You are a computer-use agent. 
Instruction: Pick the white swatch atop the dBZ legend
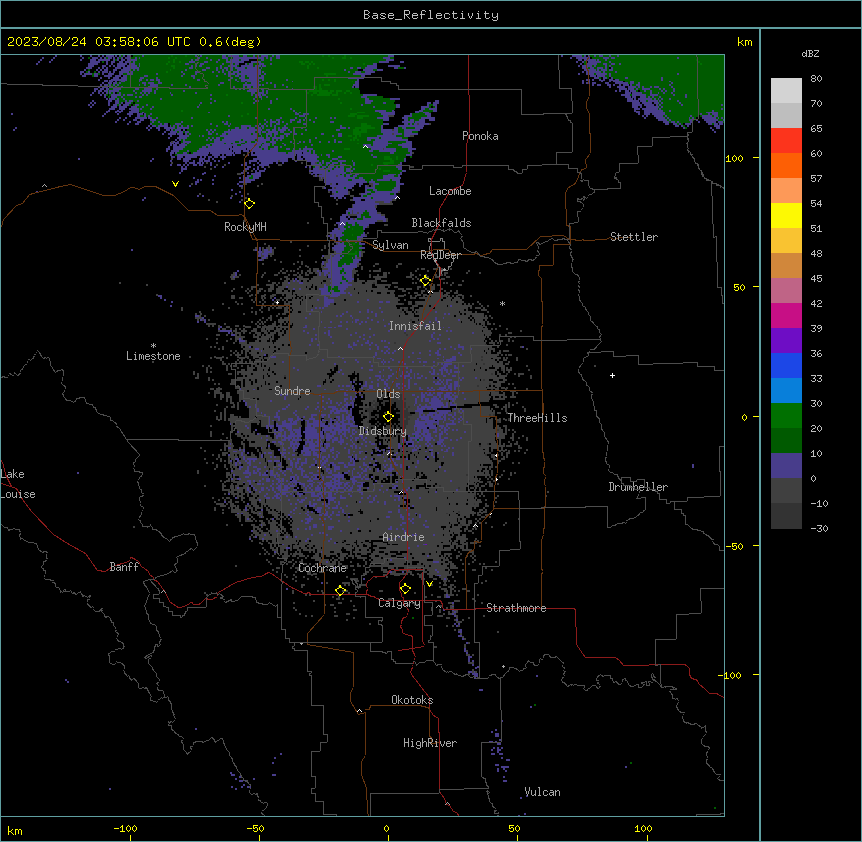click(786, 90)
